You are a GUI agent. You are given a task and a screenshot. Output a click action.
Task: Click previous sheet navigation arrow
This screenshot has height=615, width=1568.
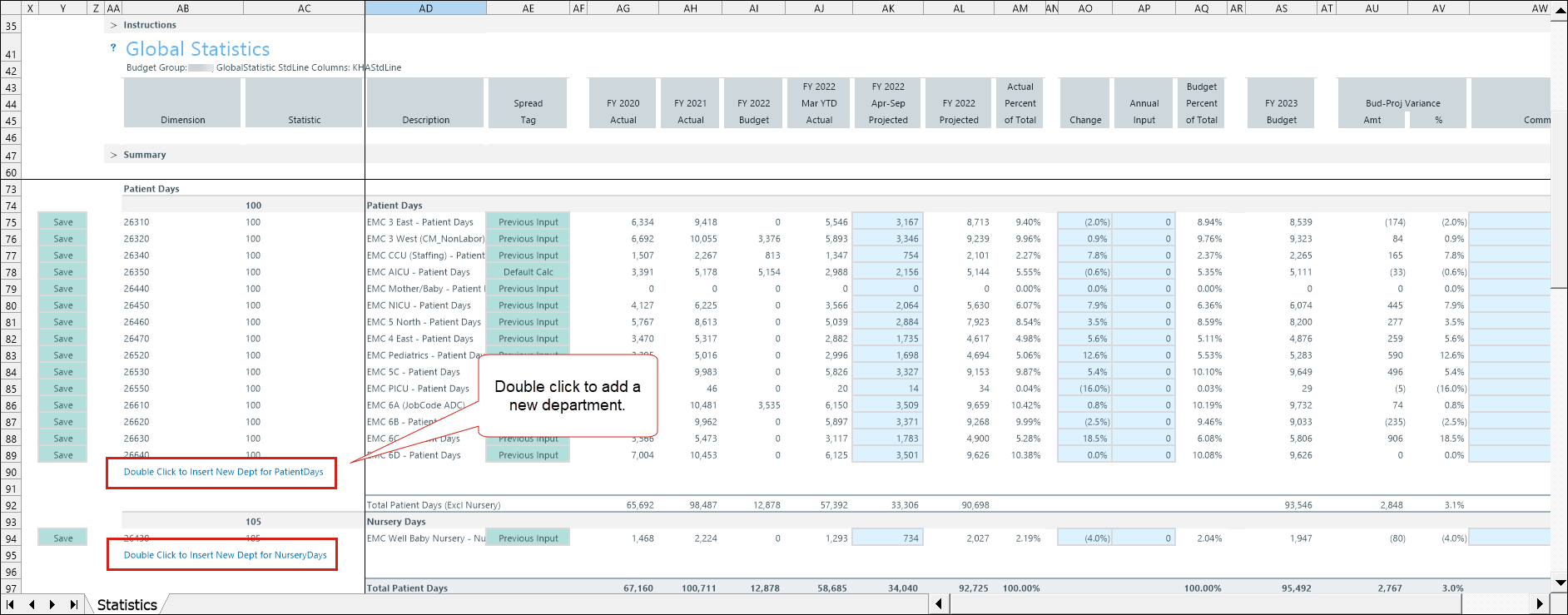click(32, 604)
